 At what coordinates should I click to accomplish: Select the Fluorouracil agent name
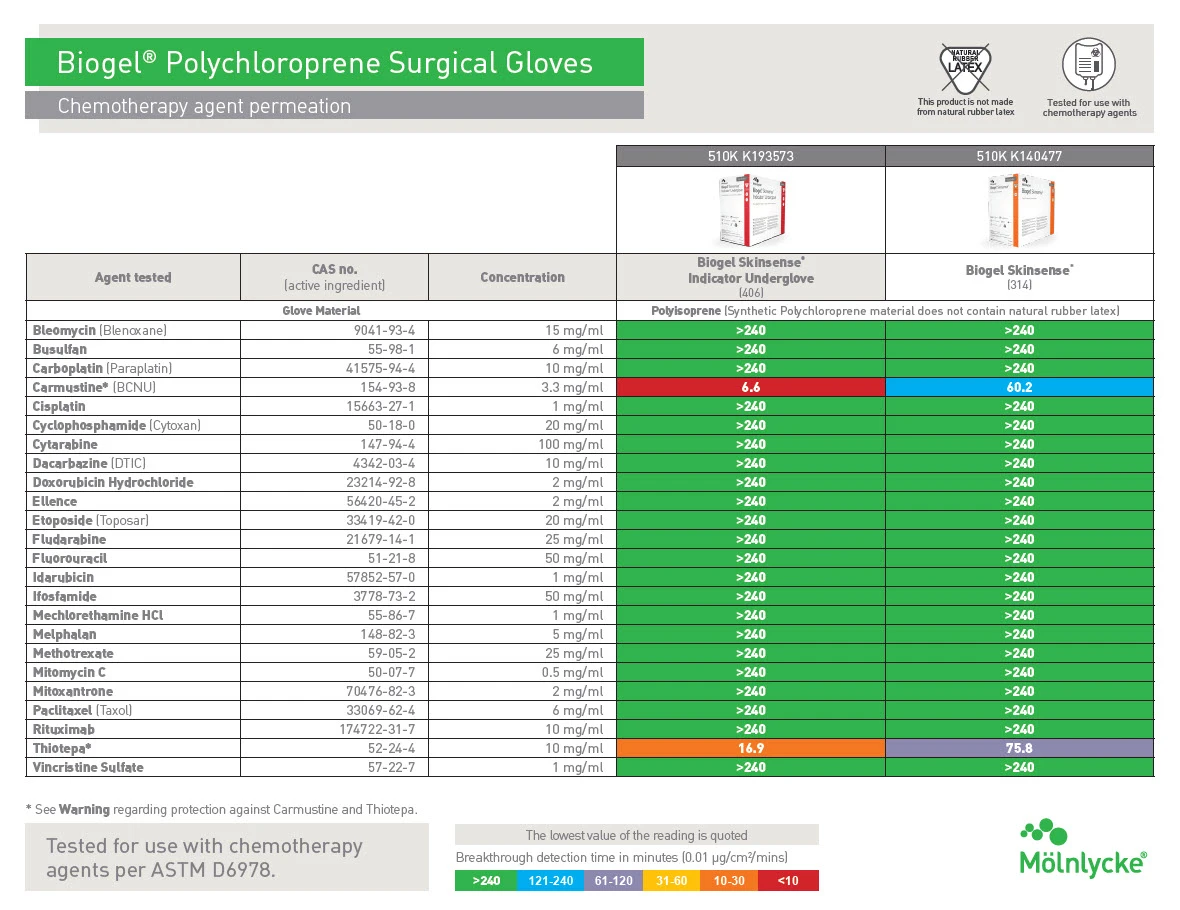click(x=69, y=558)
